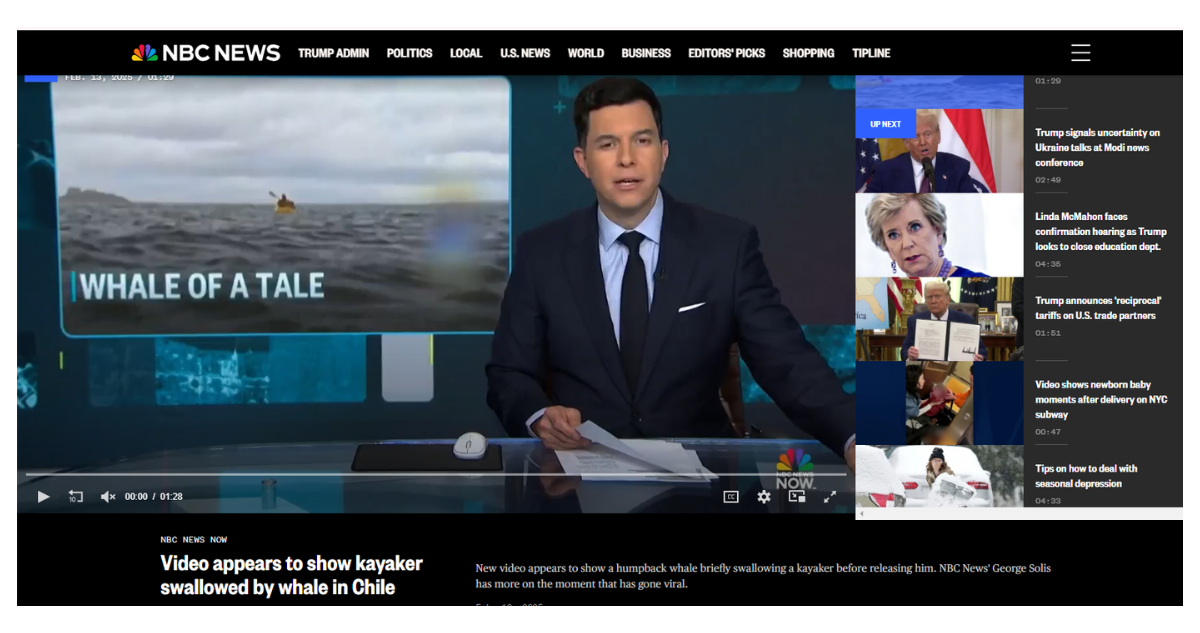This screenshot has width=1200, height=633.
Task: Click the playlist horizontal scrollbar
Action: [1019, 514]
